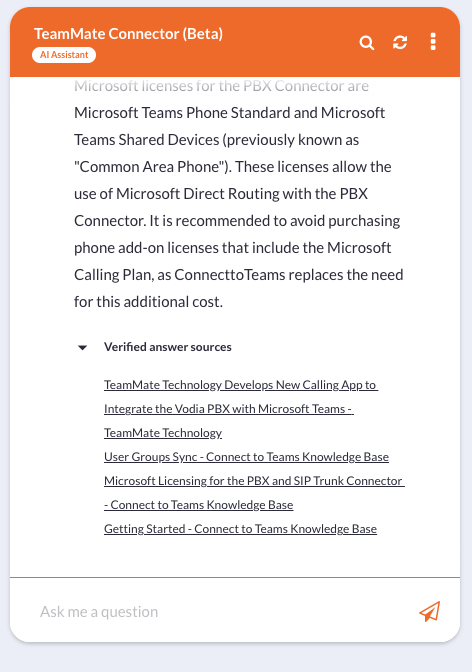Open the Getting Started knowledge base link
Screen dimensions: 472x672
click(241, 529)
